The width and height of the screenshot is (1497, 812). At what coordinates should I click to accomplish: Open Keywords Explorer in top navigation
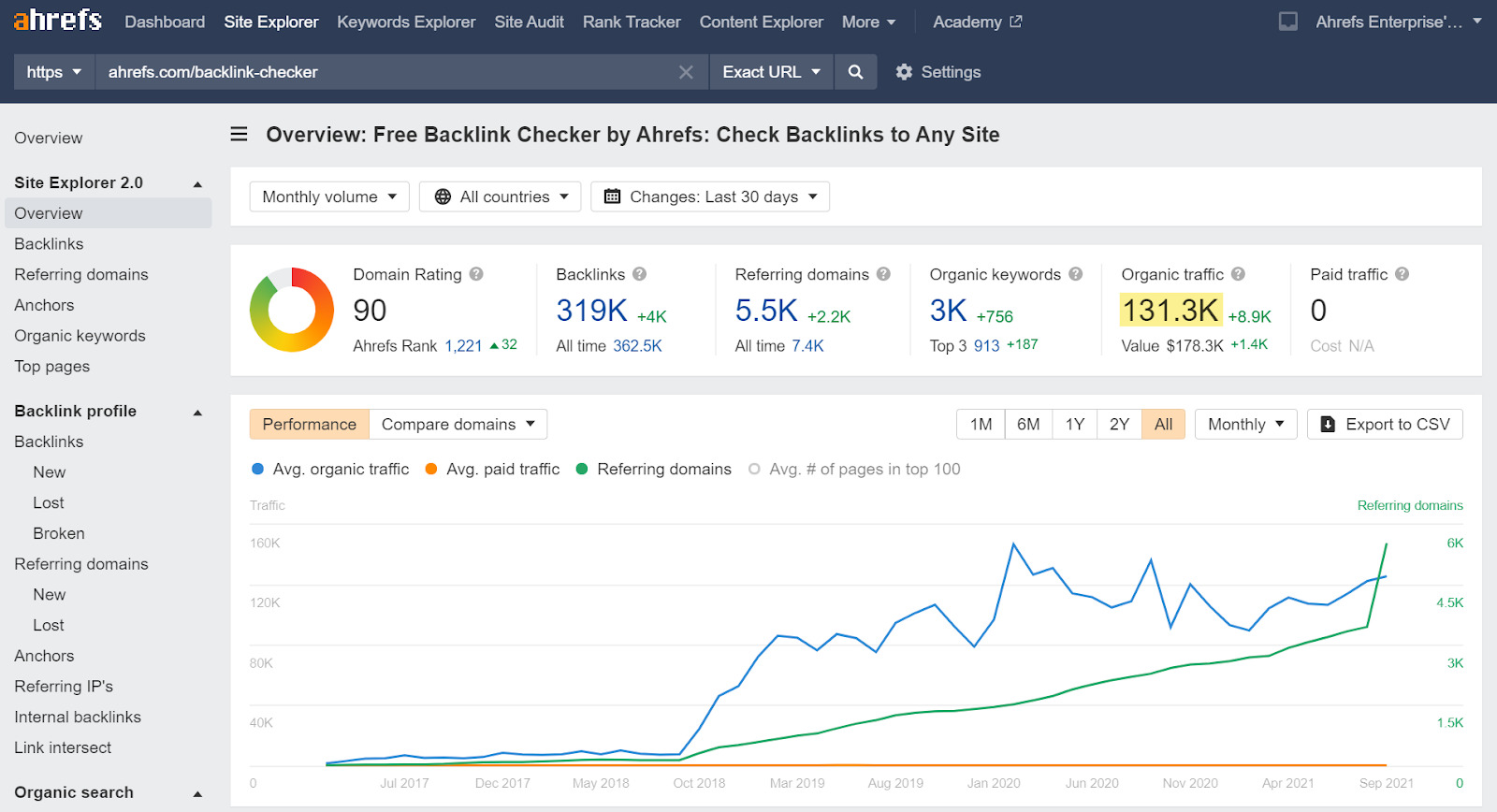tap(406, 22)
